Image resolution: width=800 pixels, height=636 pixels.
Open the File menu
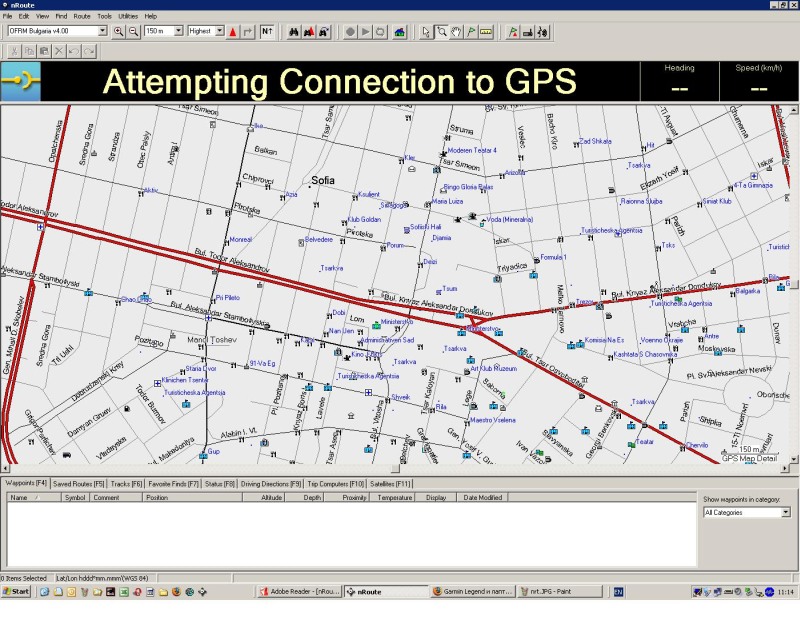pyautogui.click(x=7, y=16)
